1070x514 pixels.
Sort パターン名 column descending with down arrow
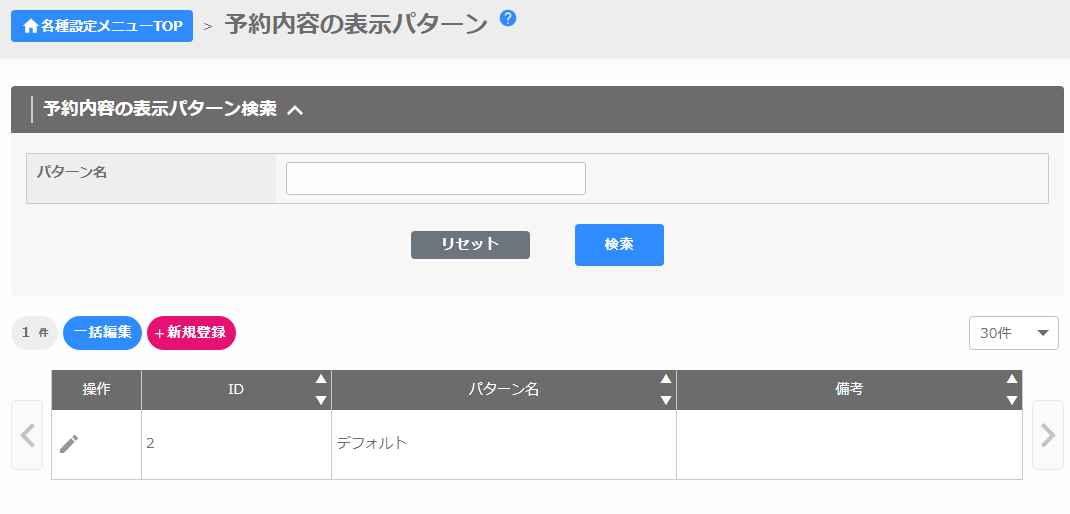click(666, 400)
